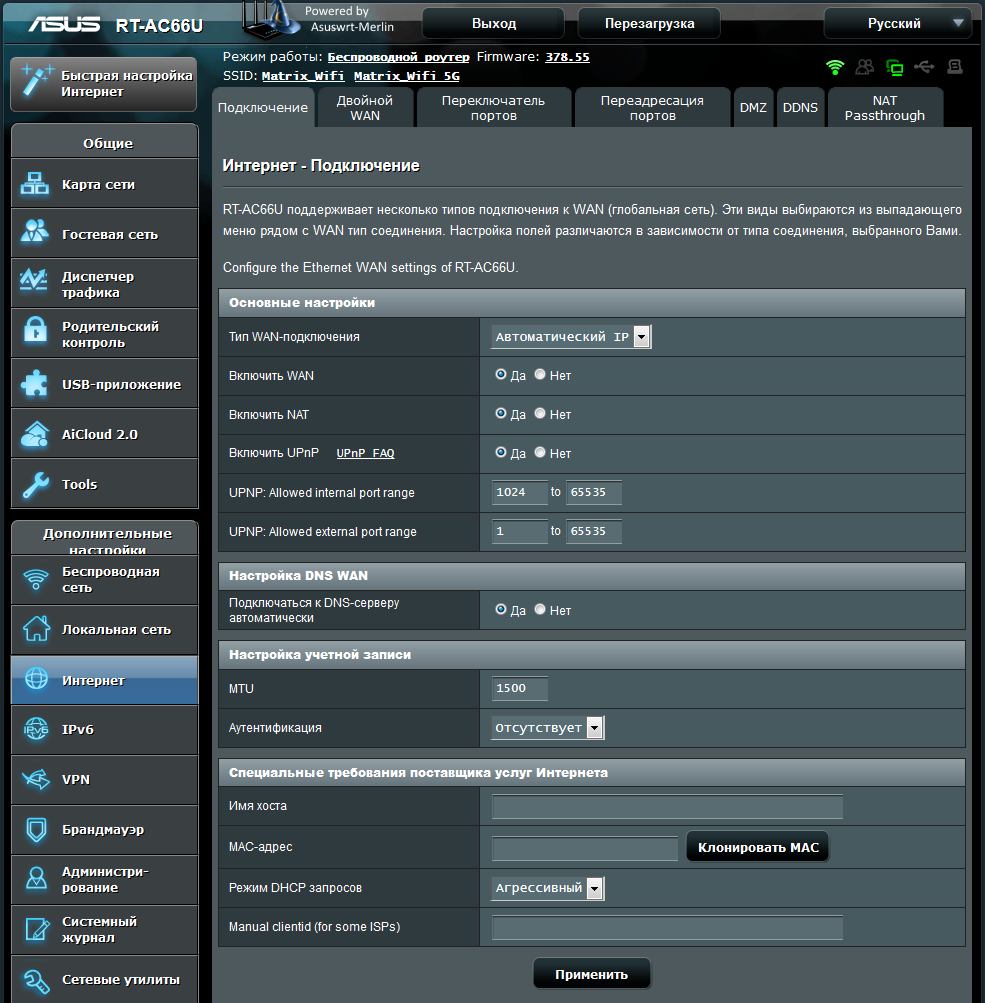Click the Беспроводной роутер mode link

pyautogui.click(x=398, y=57)
